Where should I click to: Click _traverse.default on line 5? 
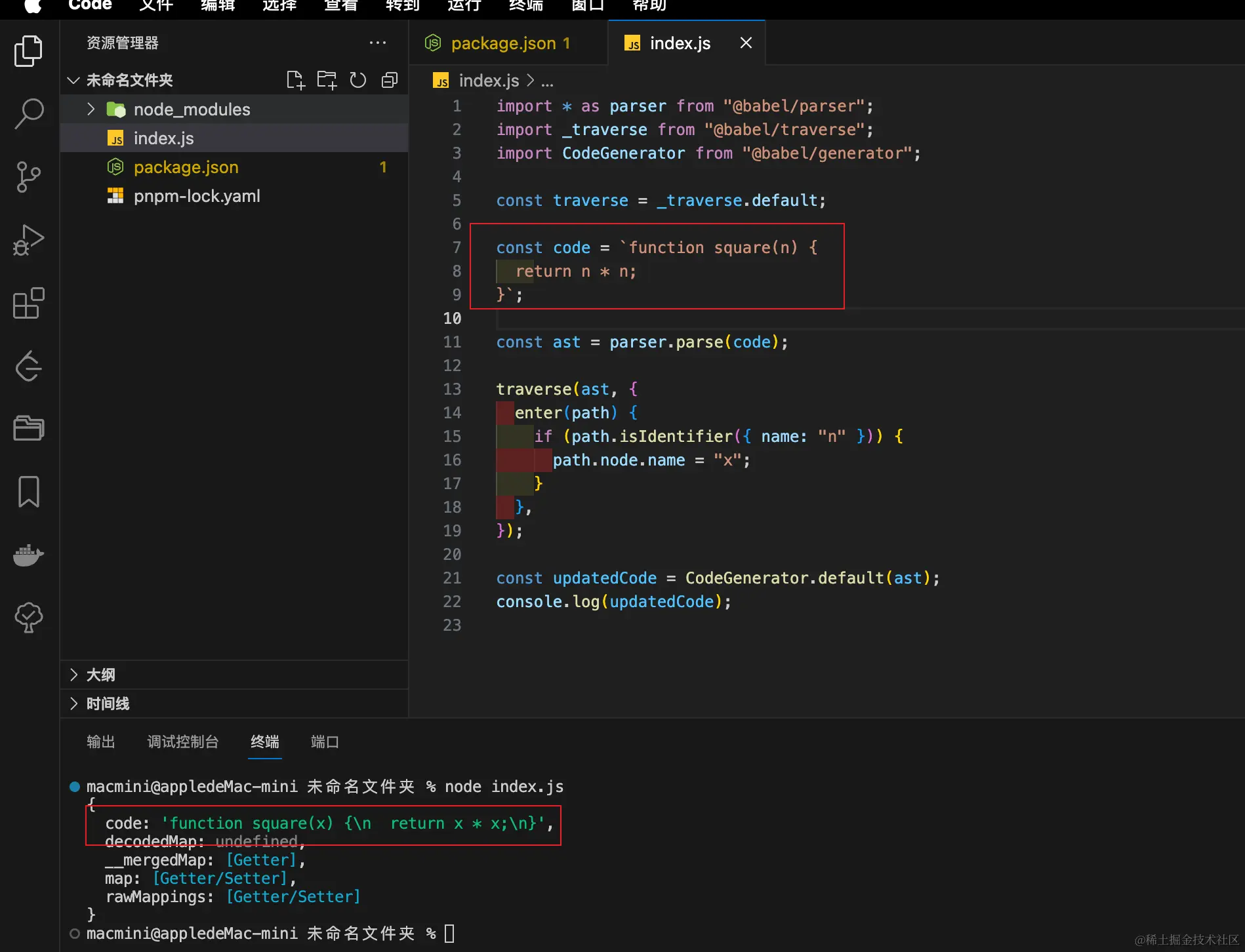click(737, 201)
